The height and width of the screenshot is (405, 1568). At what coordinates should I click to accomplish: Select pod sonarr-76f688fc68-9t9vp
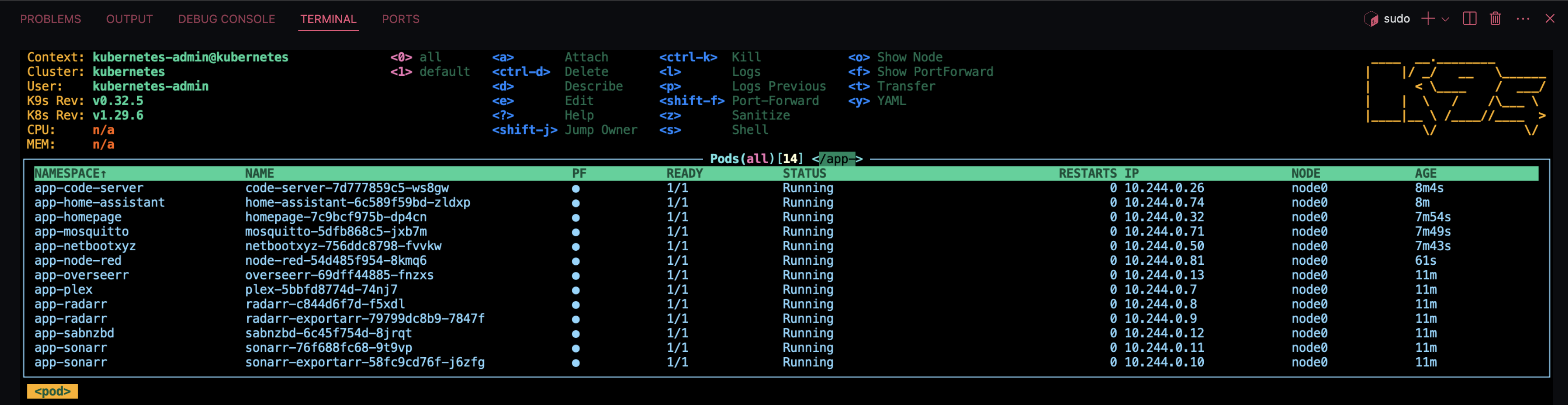tap(329, 348)
